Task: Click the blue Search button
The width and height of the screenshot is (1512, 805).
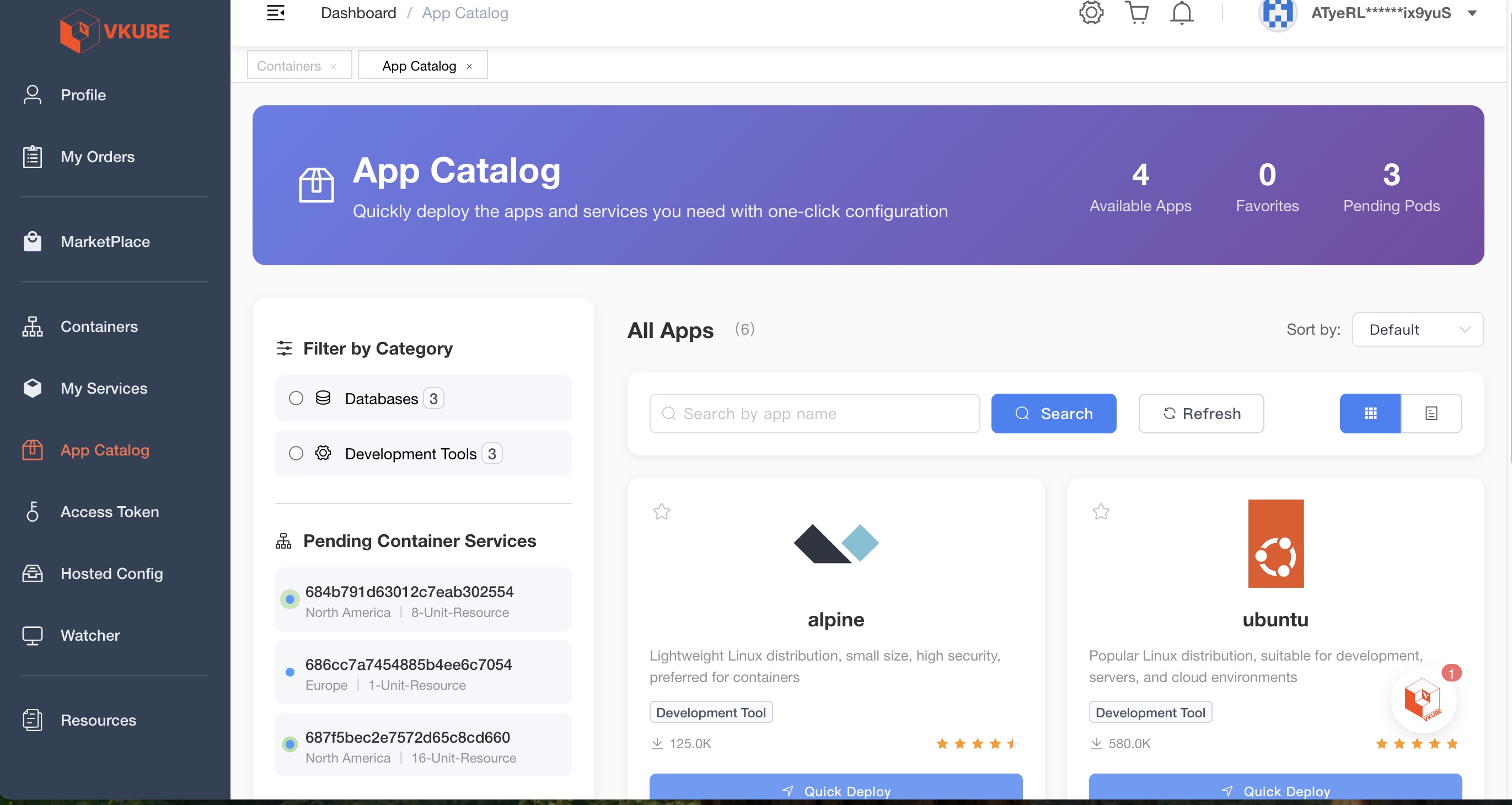Action: pyautogui.click(x=1054, y=414)
